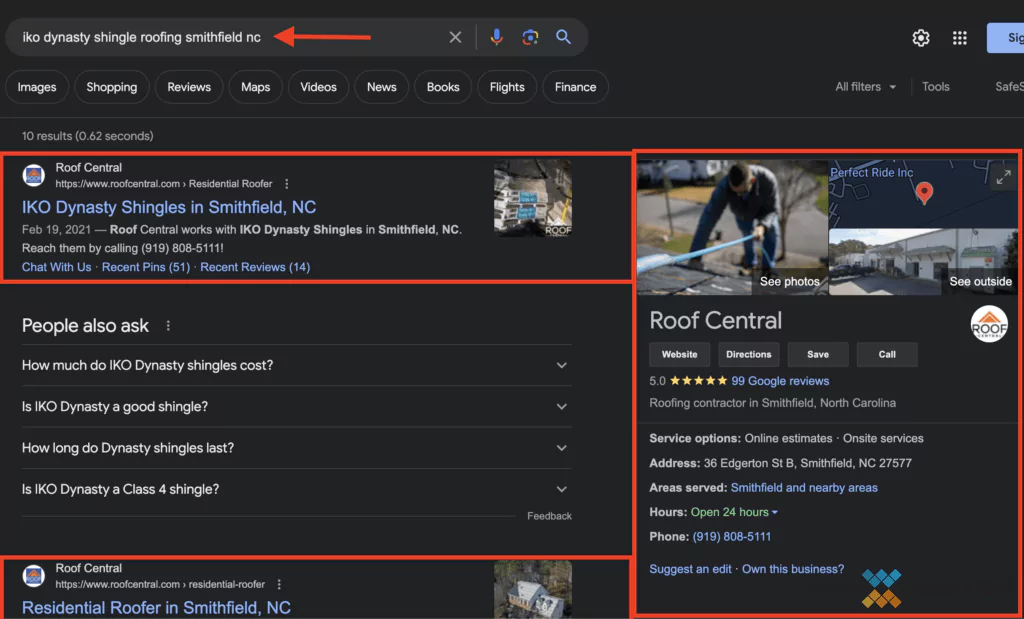Open the 99 Google reviews link

tap(780, 381)
